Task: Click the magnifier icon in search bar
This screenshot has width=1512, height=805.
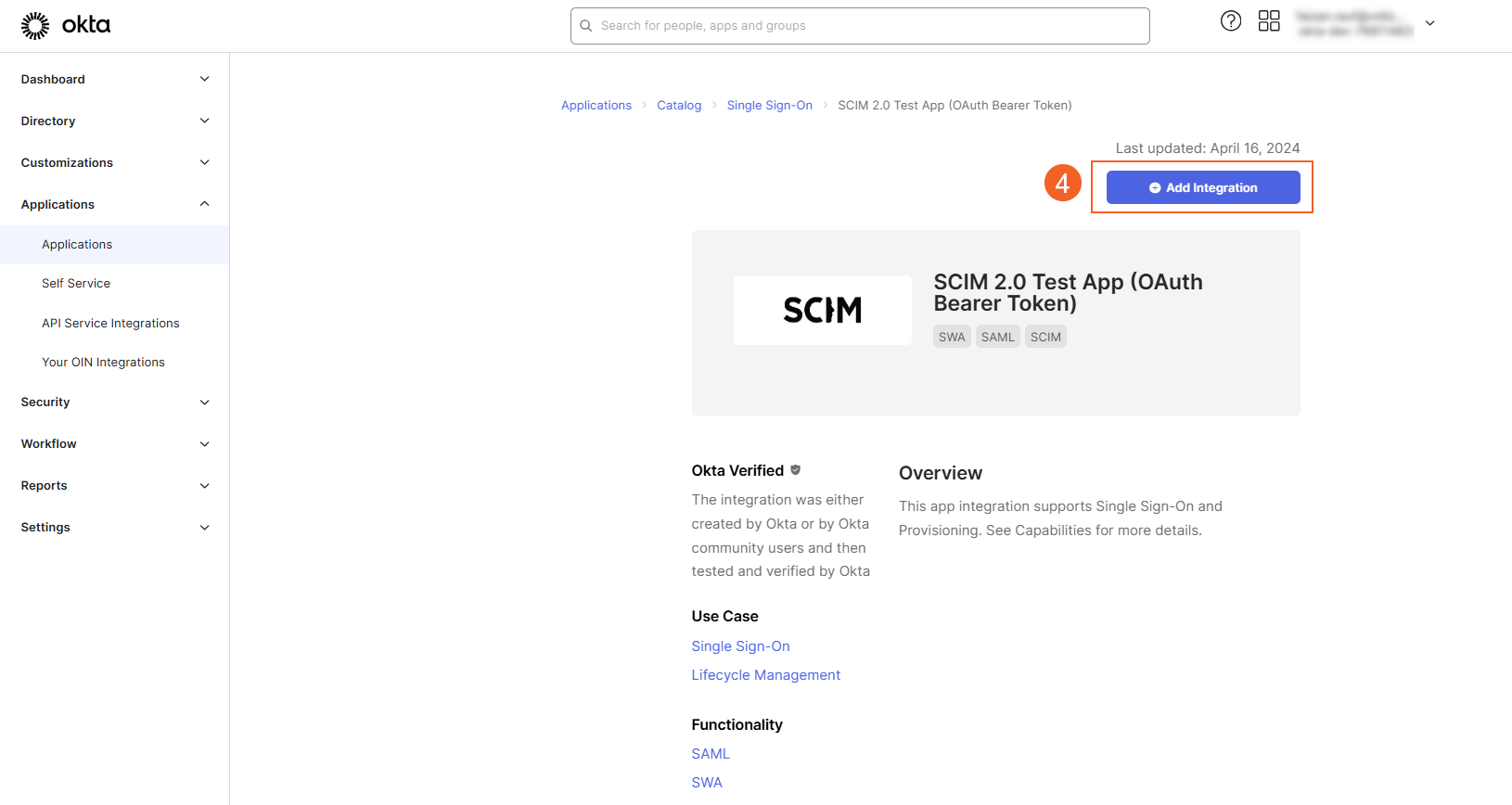Action: 586,26
